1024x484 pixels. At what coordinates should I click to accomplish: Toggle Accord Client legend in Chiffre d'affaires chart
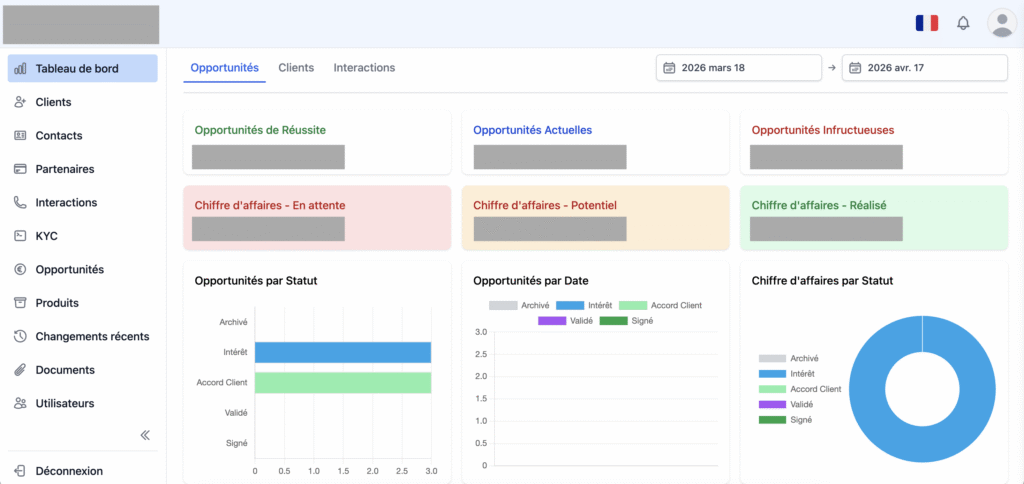[x=800, y=389]
